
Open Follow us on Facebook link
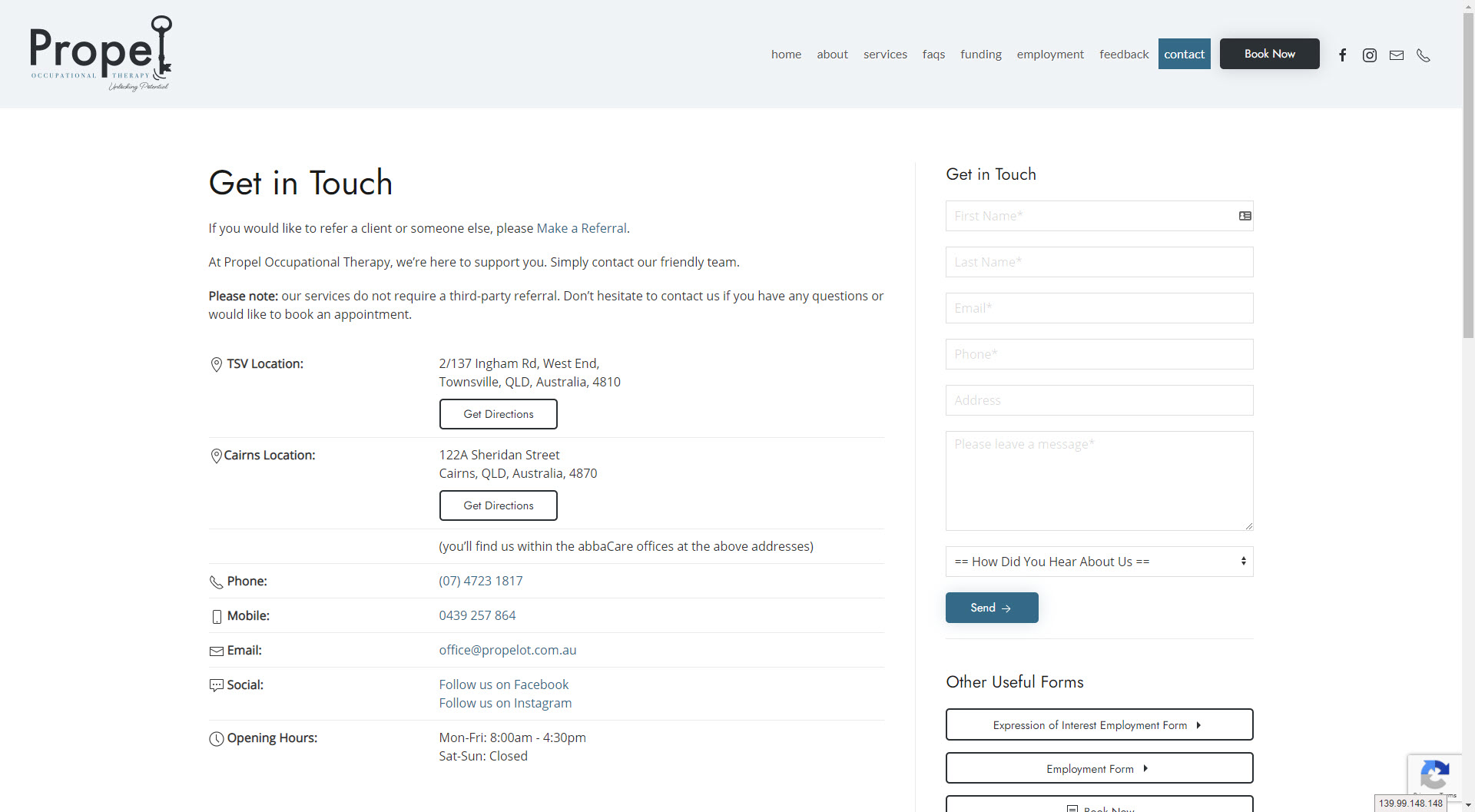pos(503,684)
